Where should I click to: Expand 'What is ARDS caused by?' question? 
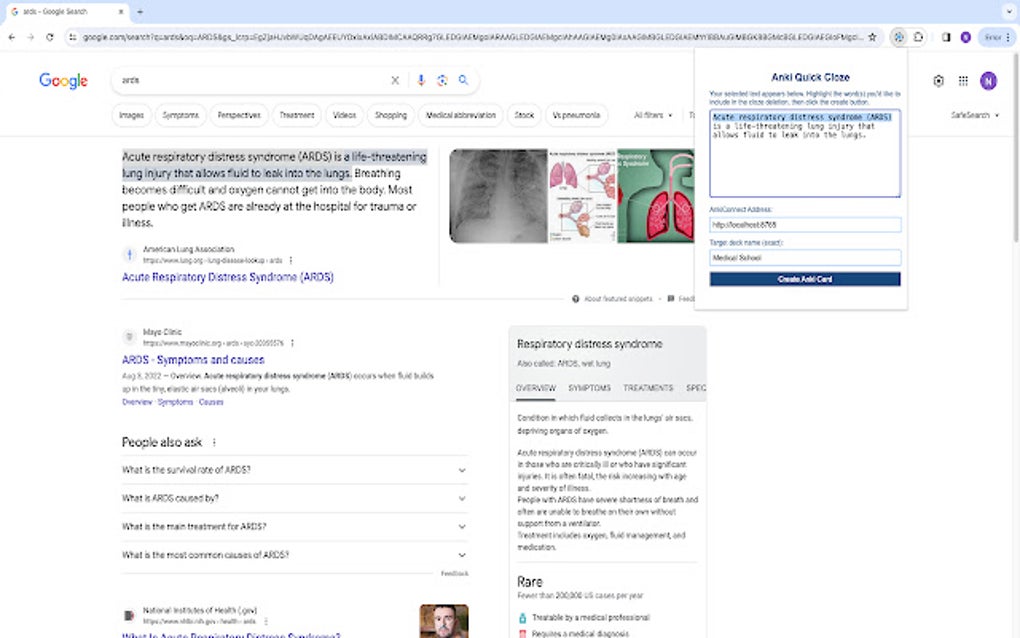(294, 498)
